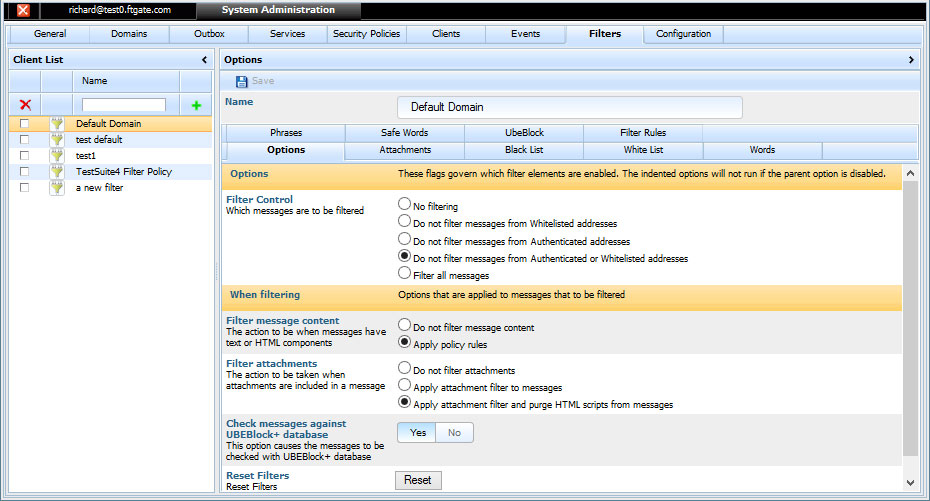Click the Name filter input in Client List
930x501 pixels.
point(123,105)
